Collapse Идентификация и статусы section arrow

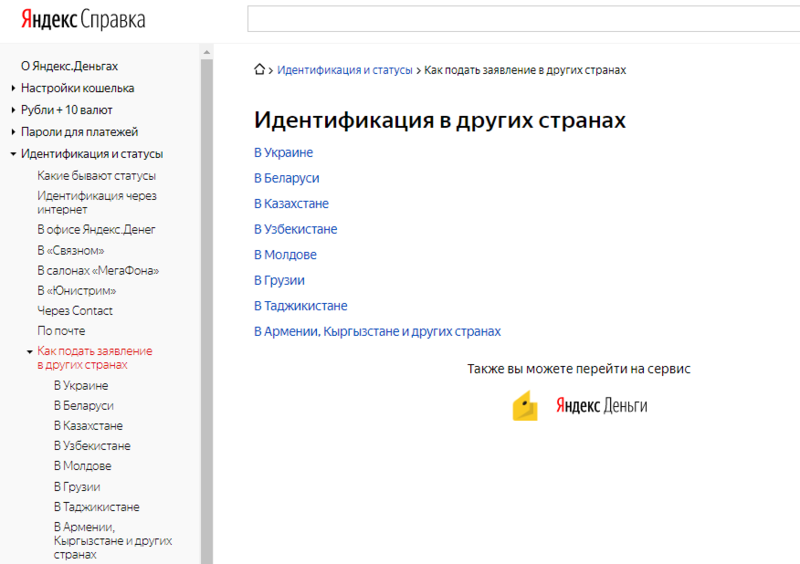coord(13,154)
